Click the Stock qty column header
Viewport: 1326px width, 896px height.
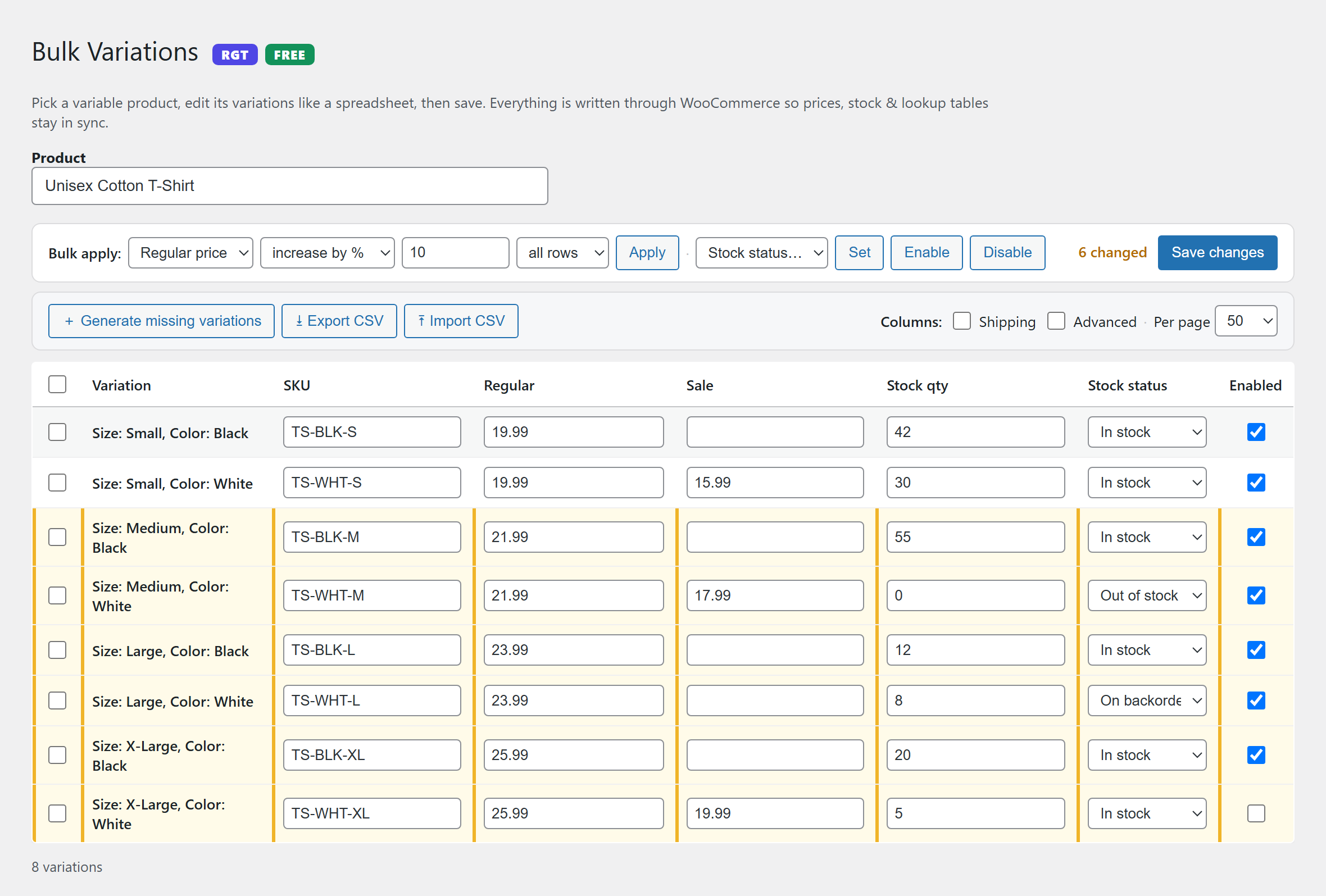tap(918, 385)
